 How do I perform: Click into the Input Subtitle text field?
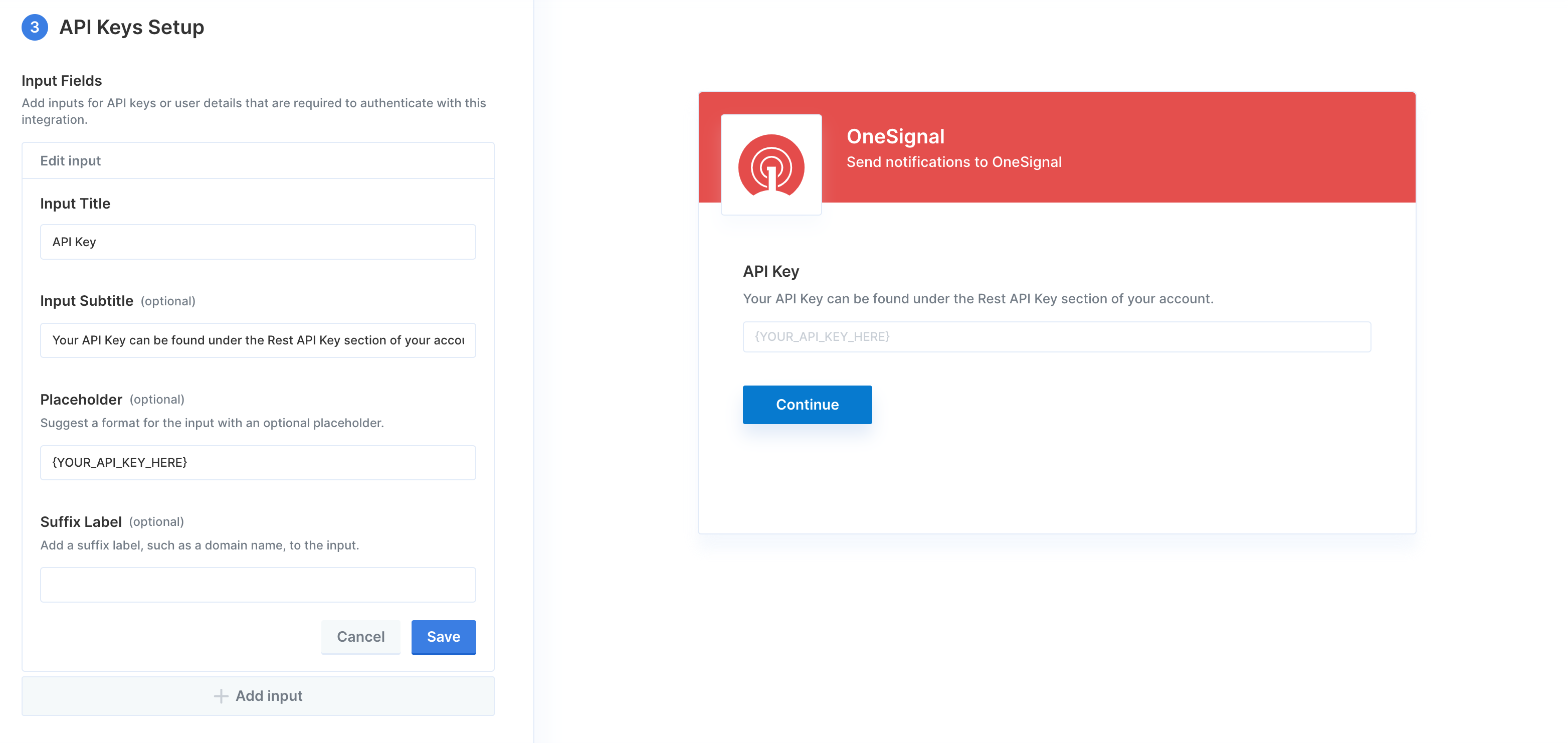click(258, 340)
